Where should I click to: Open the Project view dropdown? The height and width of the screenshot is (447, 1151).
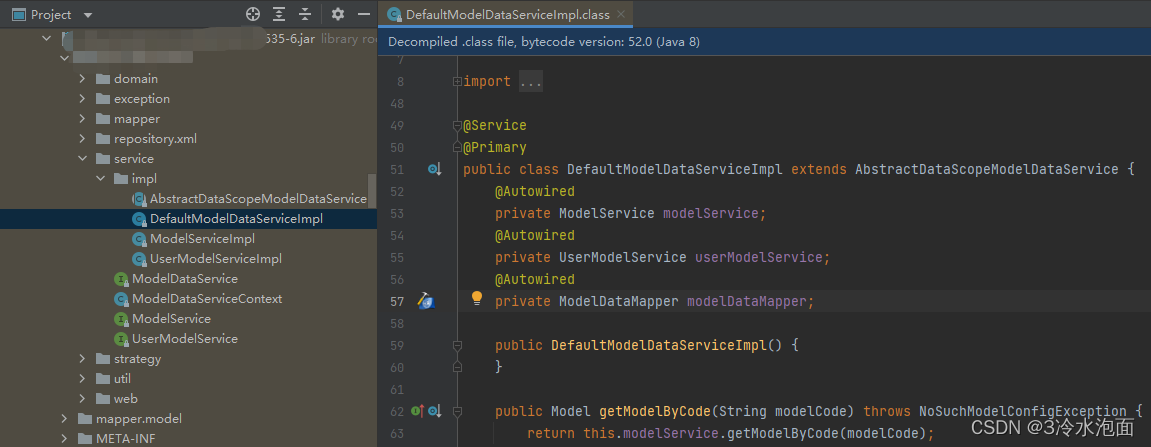pos(88,15)
